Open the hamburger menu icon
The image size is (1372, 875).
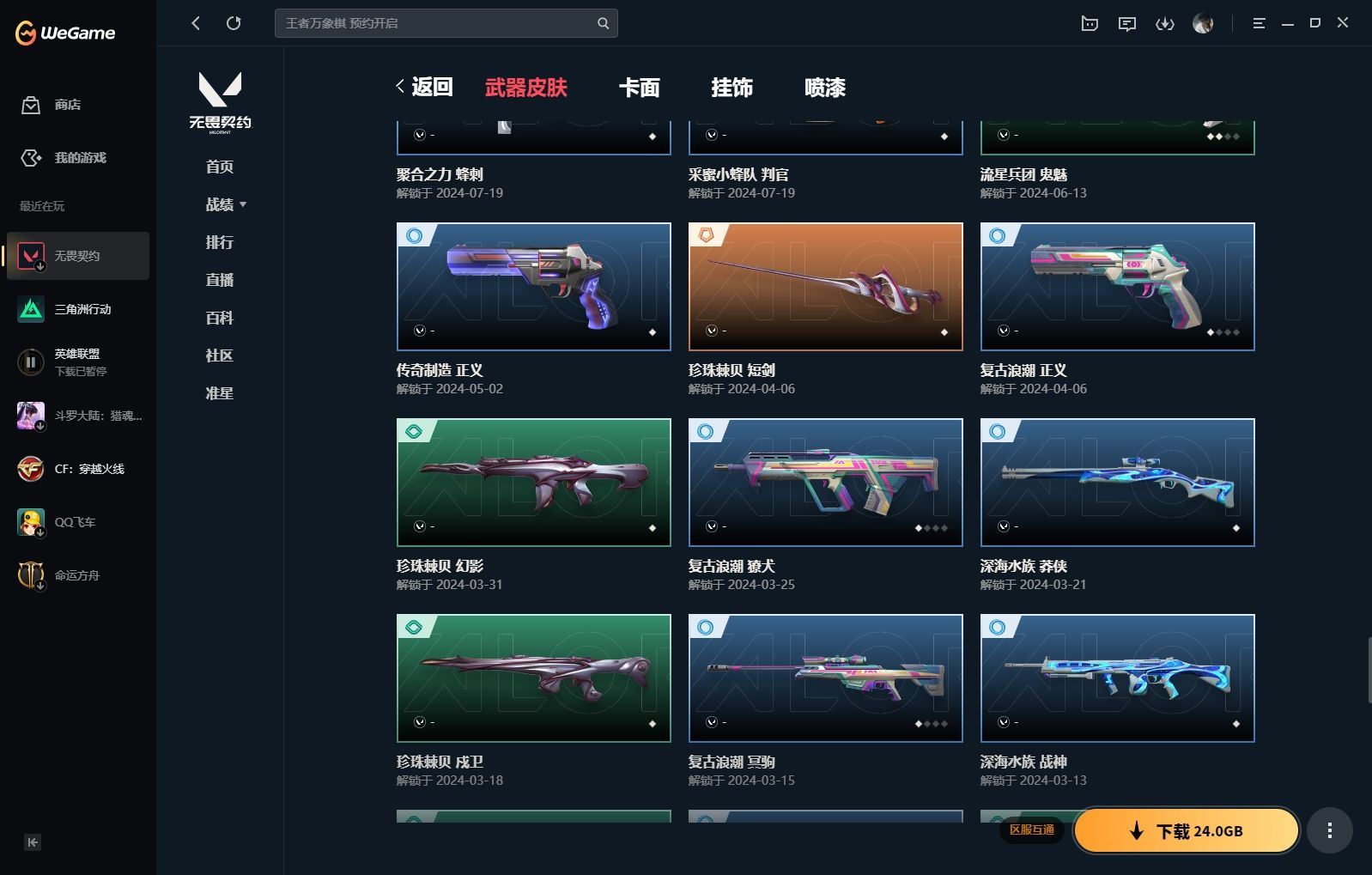(1259, 24)
